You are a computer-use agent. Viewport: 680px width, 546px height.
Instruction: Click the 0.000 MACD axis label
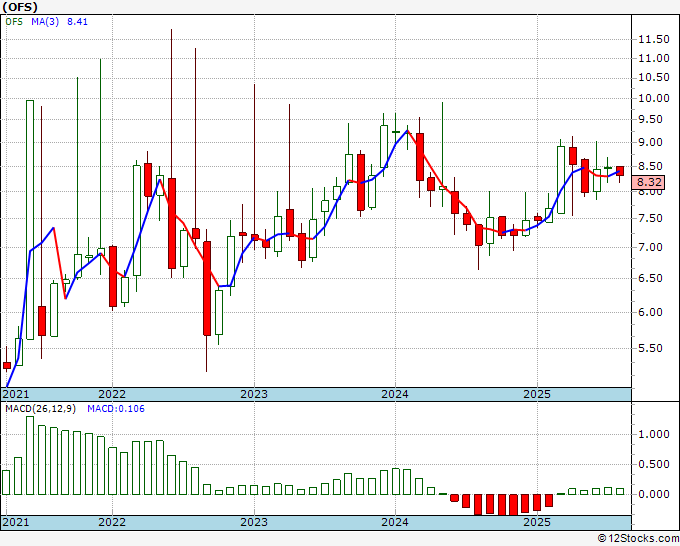[x=654, y=494]
